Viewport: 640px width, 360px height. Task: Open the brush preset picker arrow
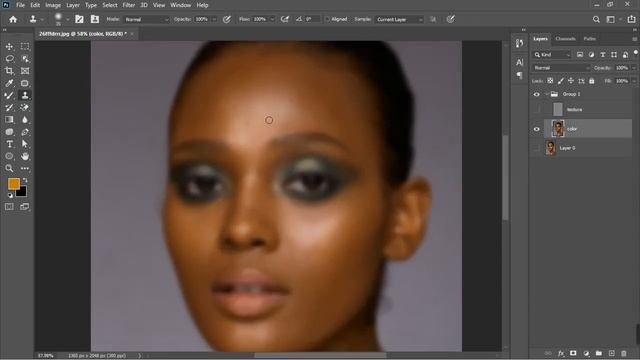67,19
